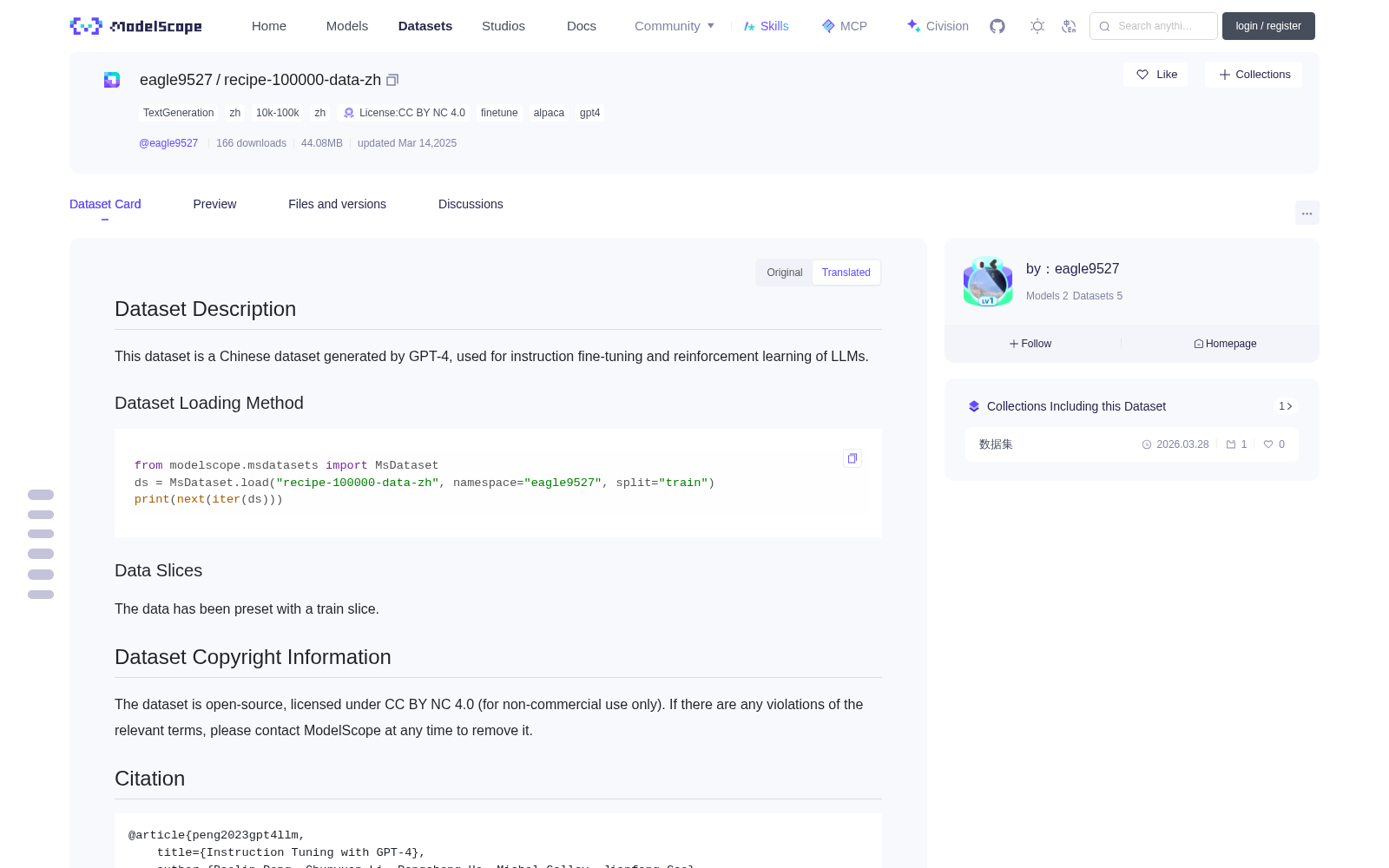Click the finetune tag

[499, 113]
